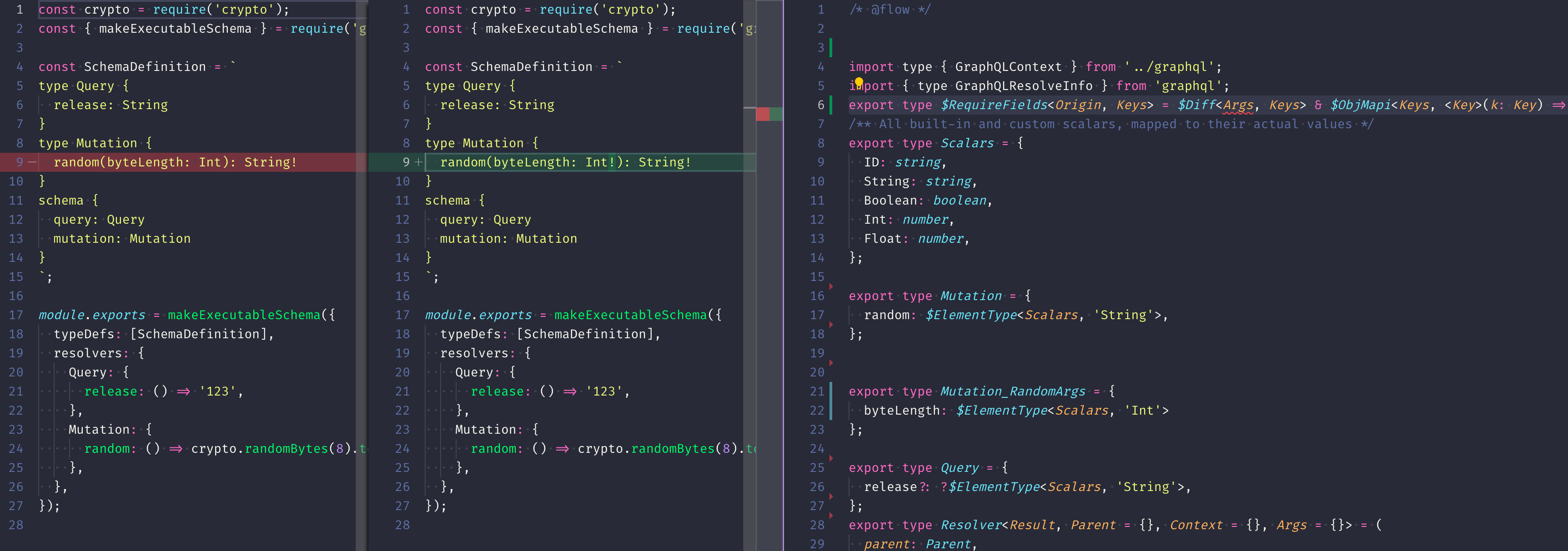The image size is (1568, 551).
Task: Click the green gutter change bar at line 3
Action: tap(831, 47)
